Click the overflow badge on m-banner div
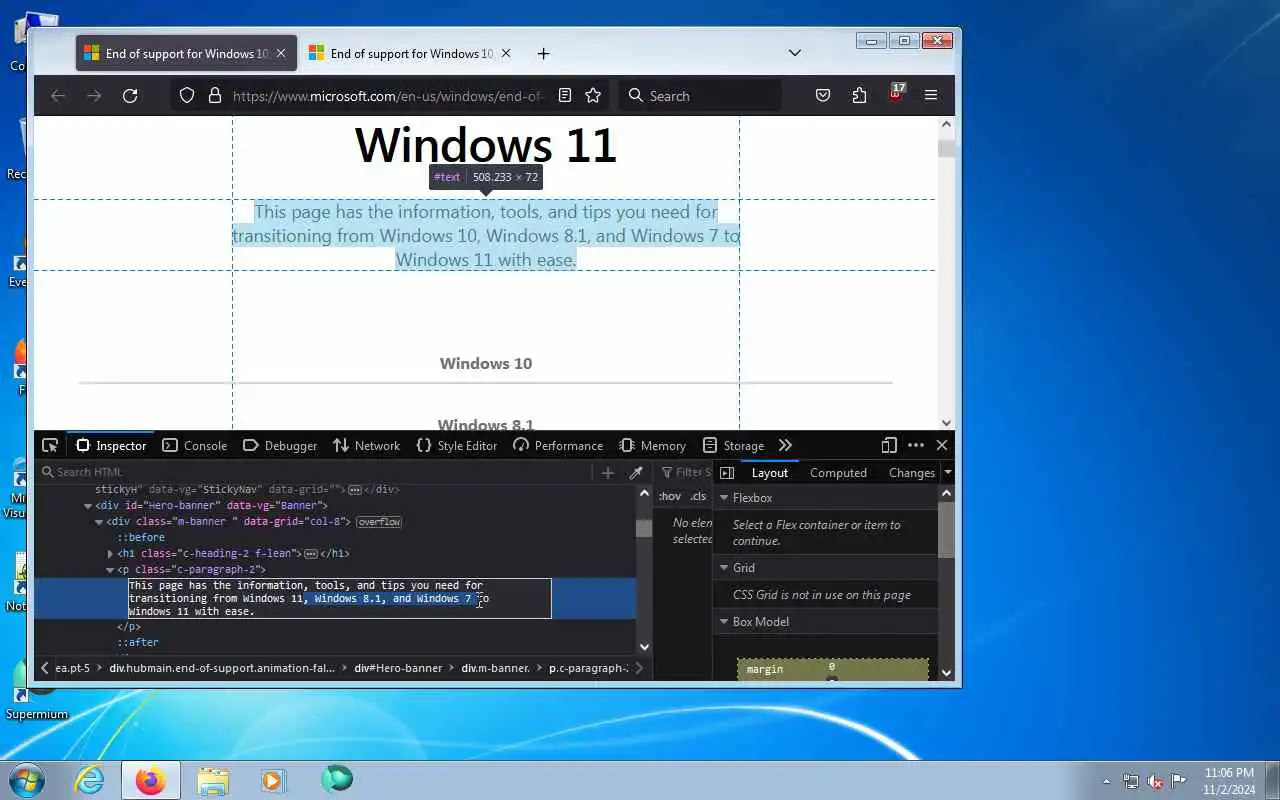1280x800 pixels. 379,522
